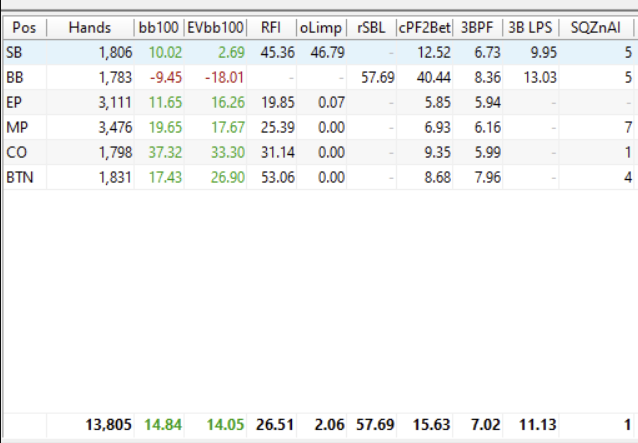
Task: Click the EP cPF2Bet value 5.85
Action: 437,103
